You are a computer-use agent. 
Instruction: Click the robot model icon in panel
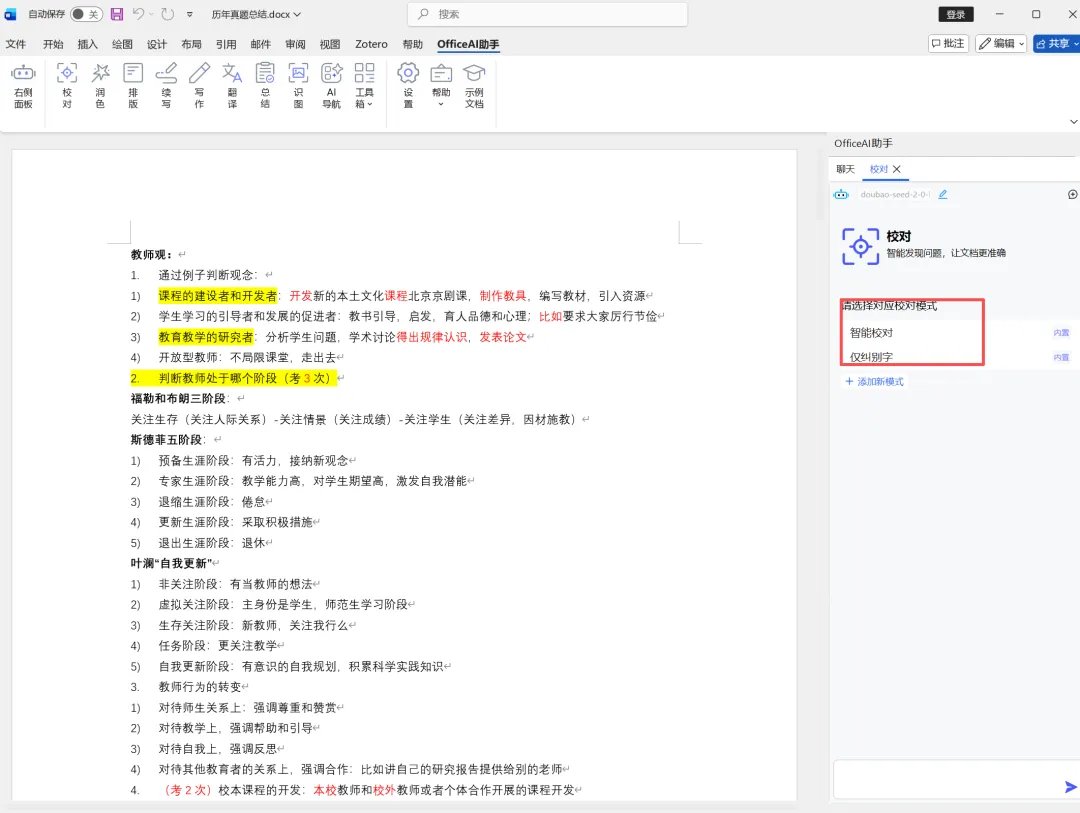[841, 194]
